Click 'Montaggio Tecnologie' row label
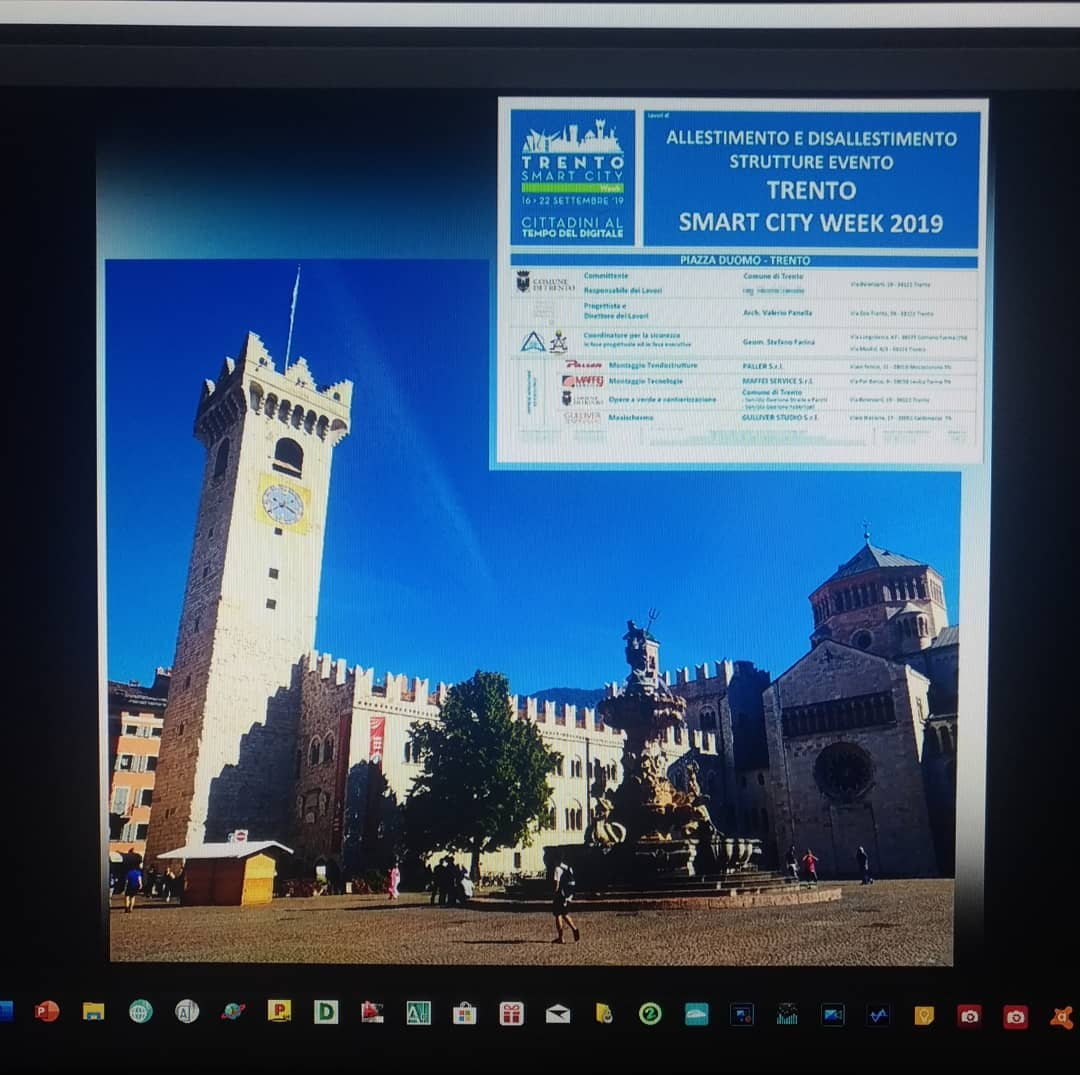 [645, 381]
